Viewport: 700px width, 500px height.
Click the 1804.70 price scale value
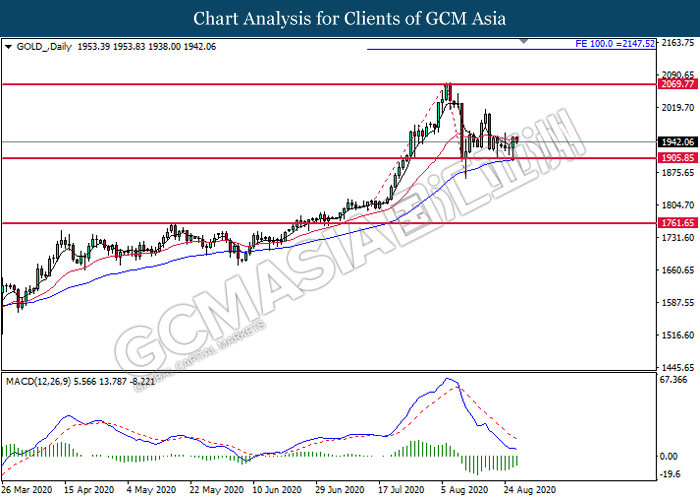click(678, 205)
